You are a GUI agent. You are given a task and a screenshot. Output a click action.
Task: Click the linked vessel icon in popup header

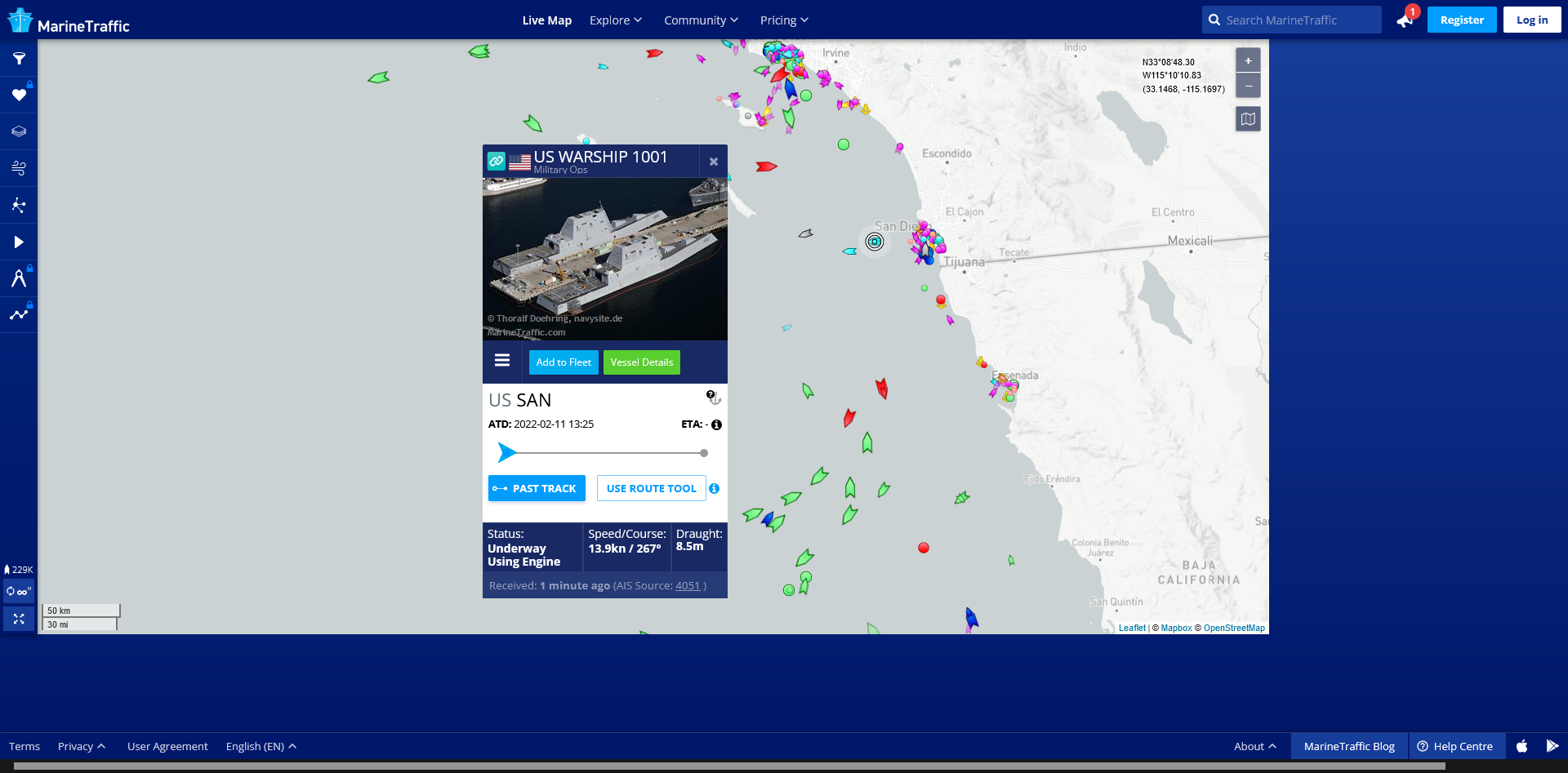pyautogui.click(x=497, y=162)
